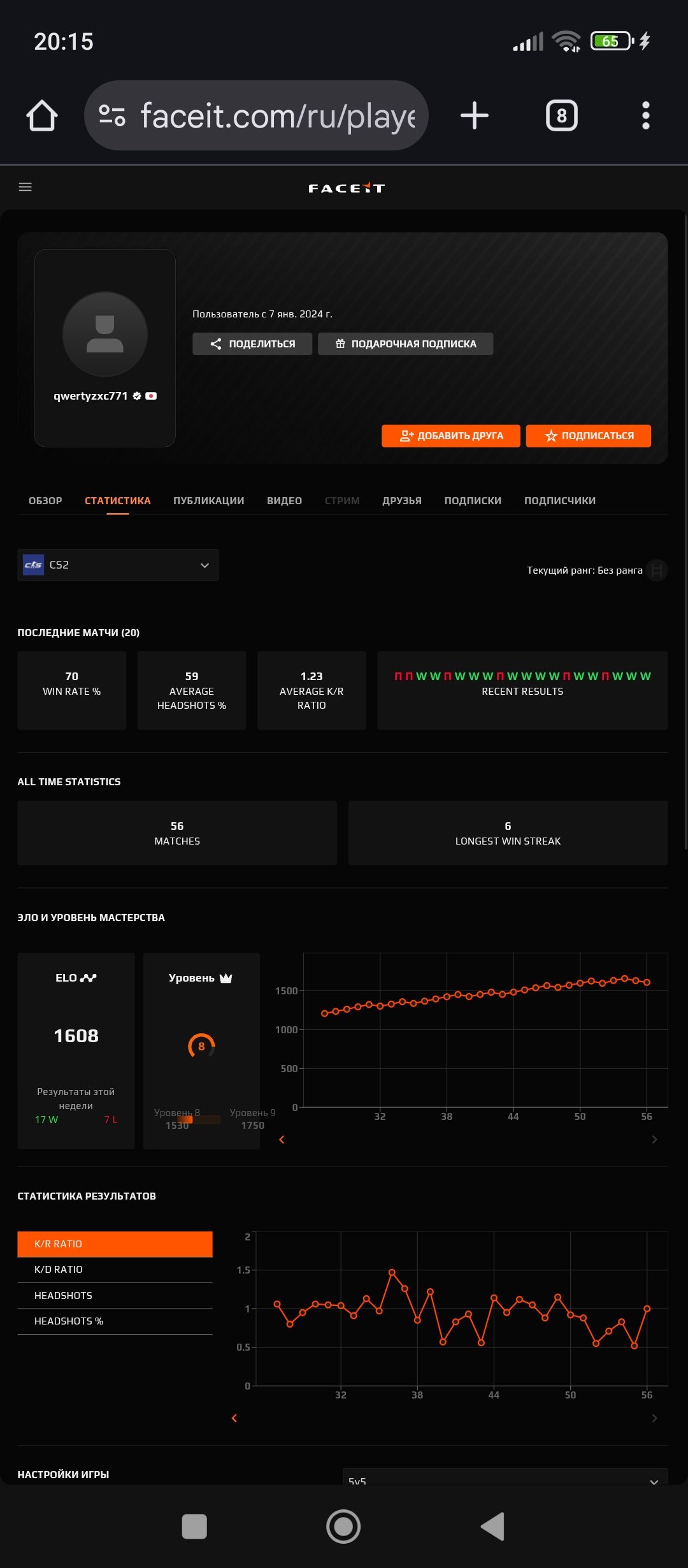Screen dimensions: 688x1568
Task: Open the ДРУЗЬЯ tab
Action: pos(401,500)
